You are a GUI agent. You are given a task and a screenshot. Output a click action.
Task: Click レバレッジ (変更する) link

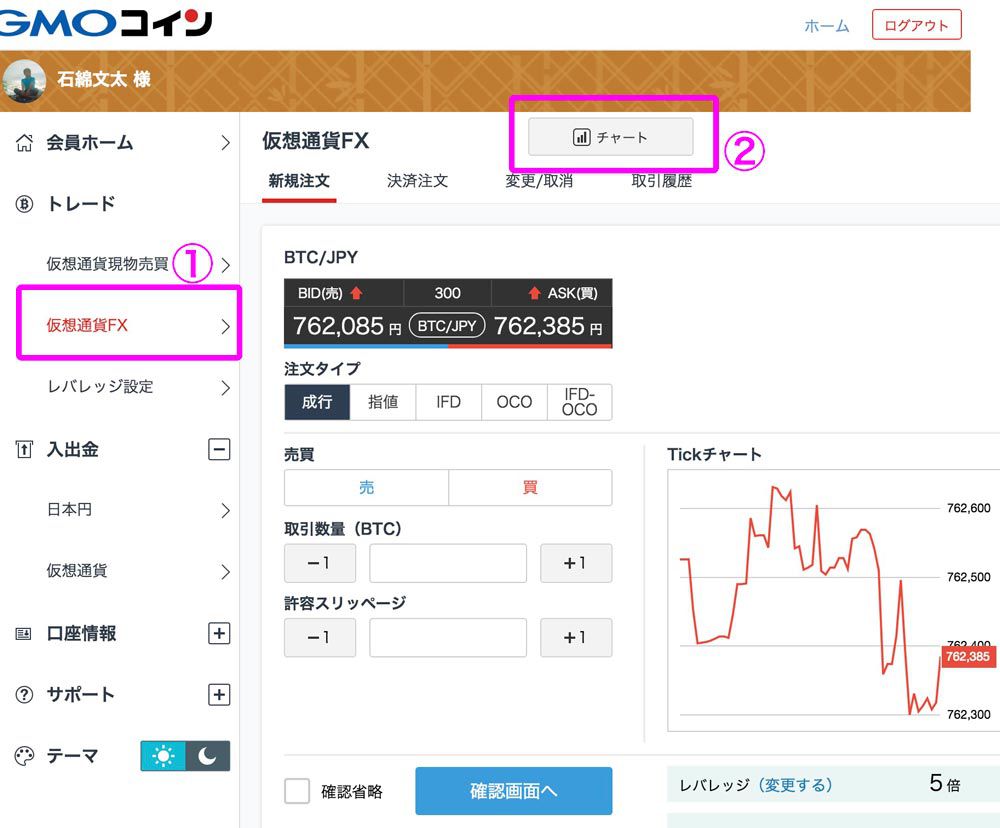pyautogui.click(x=797, y=785)
